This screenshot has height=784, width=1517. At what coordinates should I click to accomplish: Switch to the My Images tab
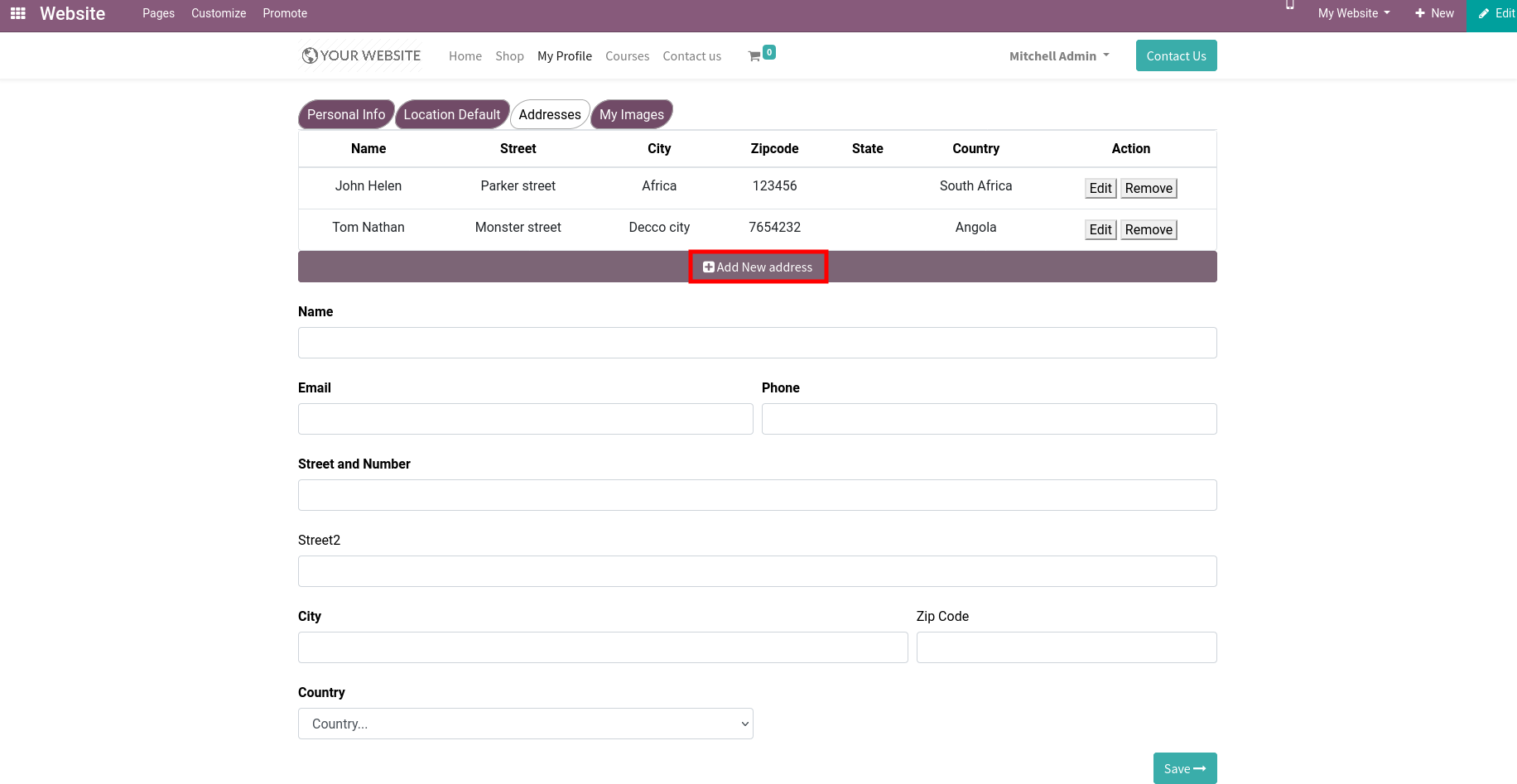coord(632,114)
